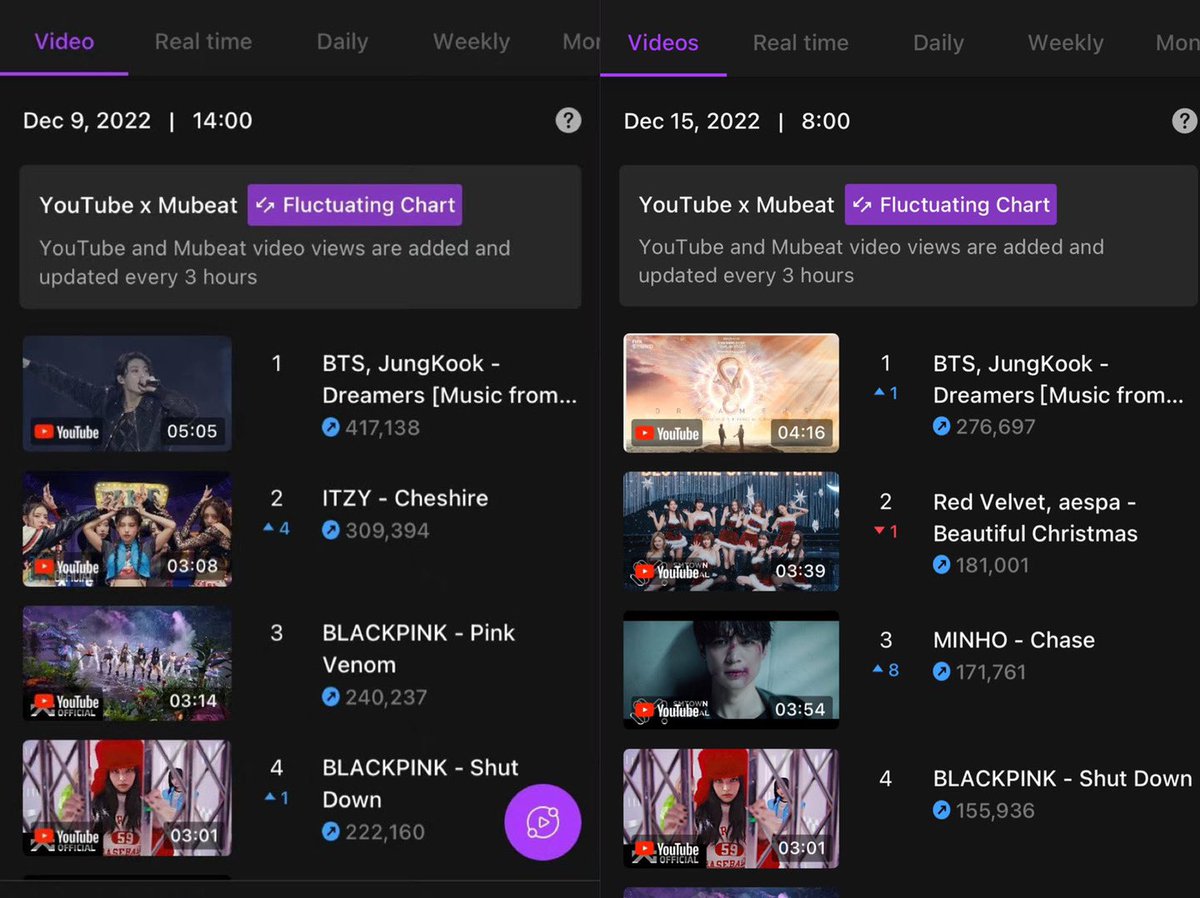The image size is (1200, 898).
Task: Open right Shut Down thumbnail
Action: pyautogui.click(x=731, y=808)
